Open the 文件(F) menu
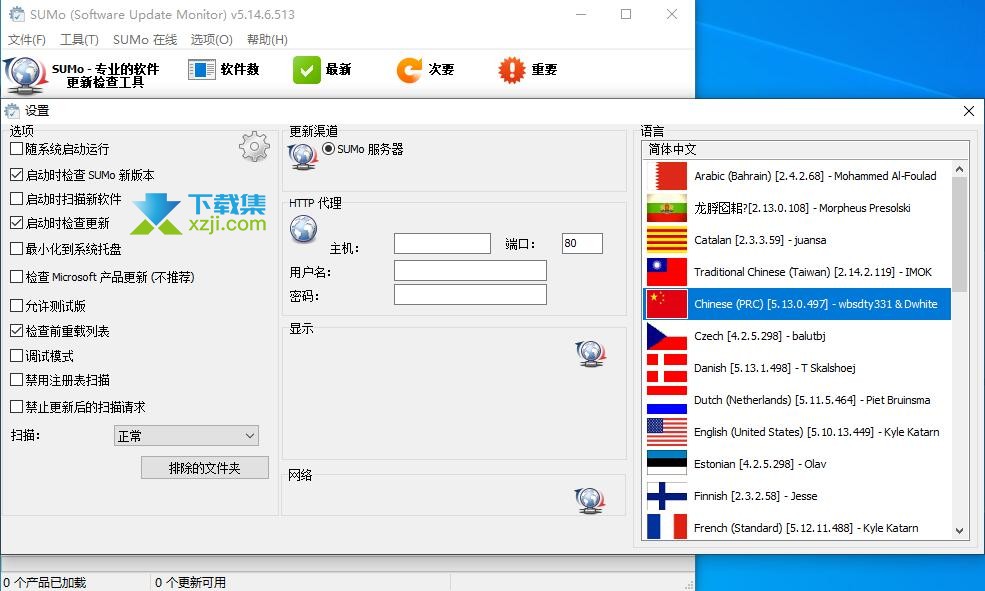Image resolution: width=985 pixels, height=591 pixels. tap(26, 40)
